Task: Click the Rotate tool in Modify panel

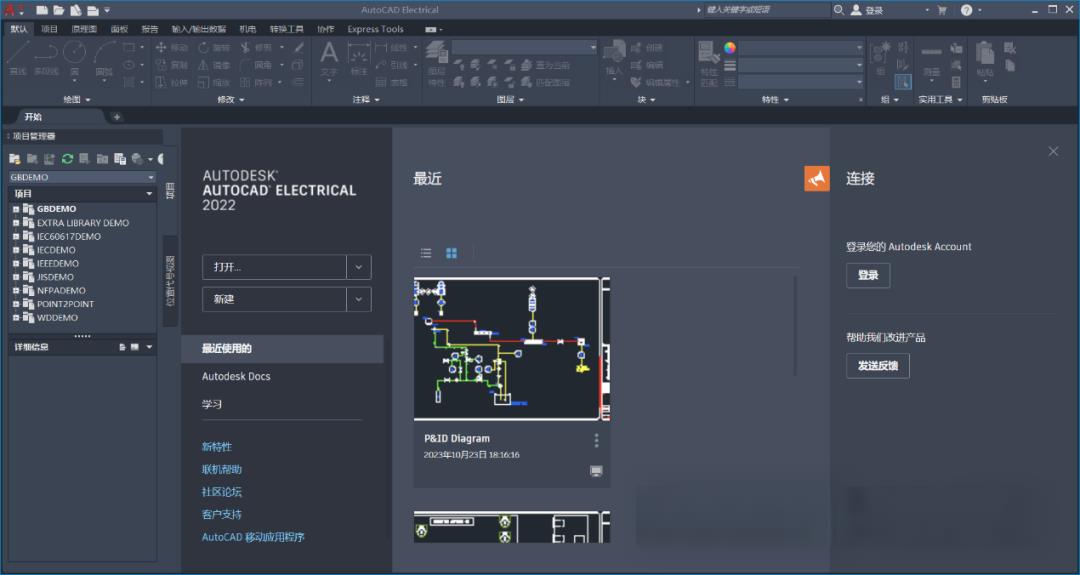Action: (x=214, y=48)
